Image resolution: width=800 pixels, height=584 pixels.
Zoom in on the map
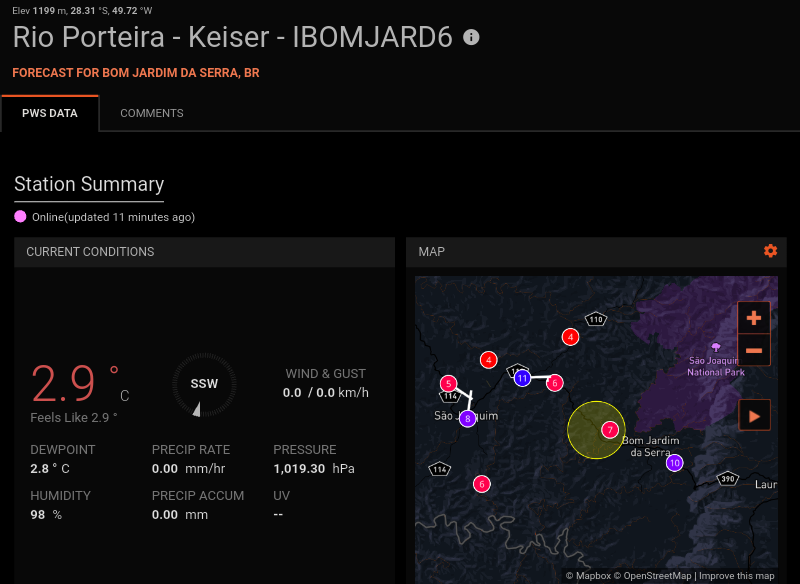tap(754, 318)
